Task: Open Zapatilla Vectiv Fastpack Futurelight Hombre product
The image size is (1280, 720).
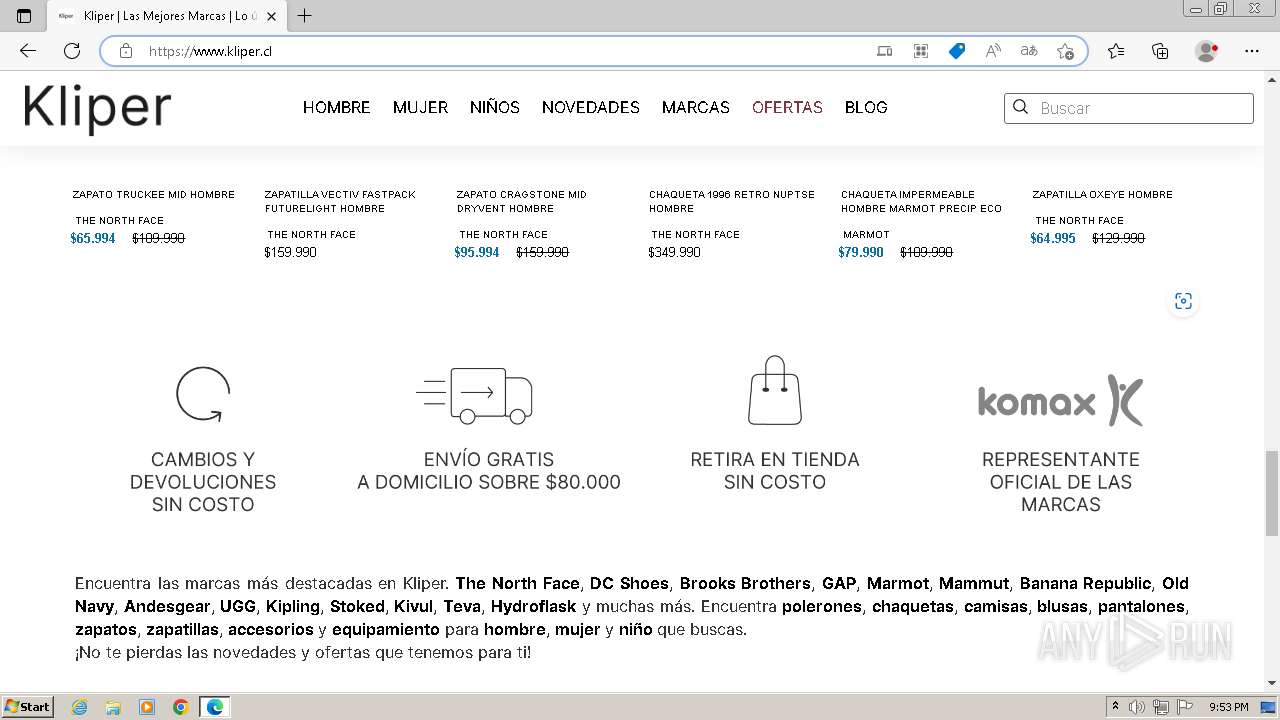Action: click(x=339, y=201)
